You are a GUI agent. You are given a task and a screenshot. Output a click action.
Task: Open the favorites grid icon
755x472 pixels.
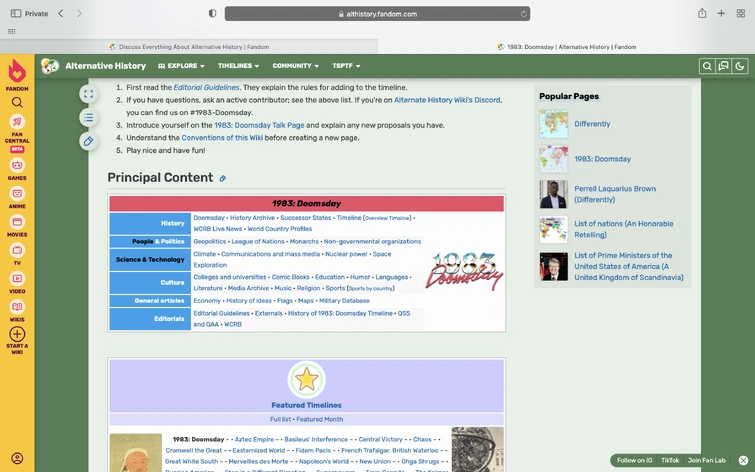click(12, 31)
